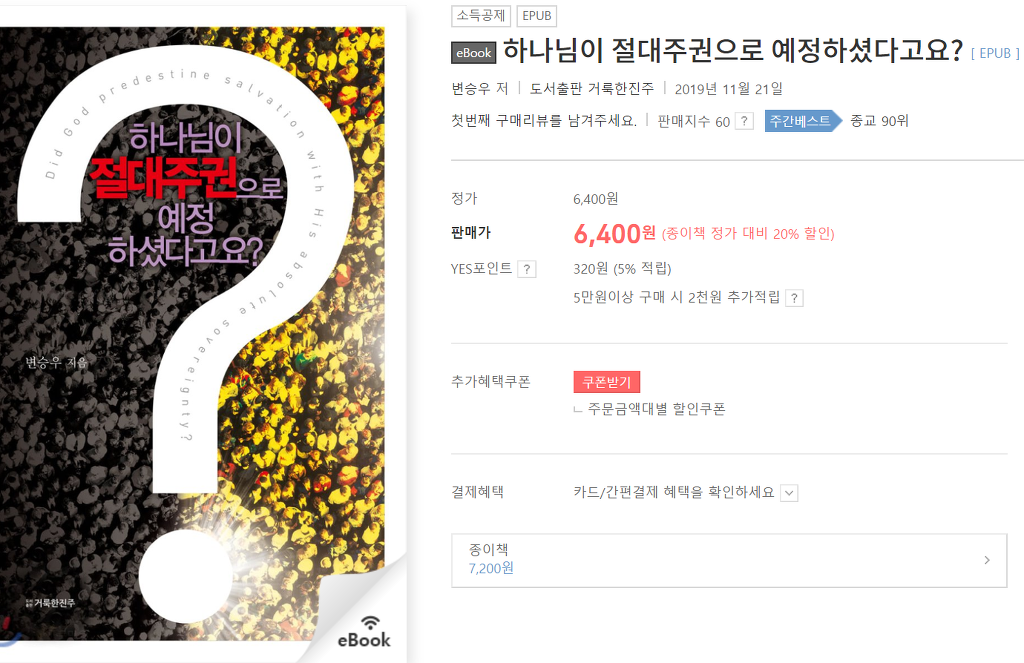Click the [ EPUB ] format link
Screen dimensions: 1024x663
point(995,53)
